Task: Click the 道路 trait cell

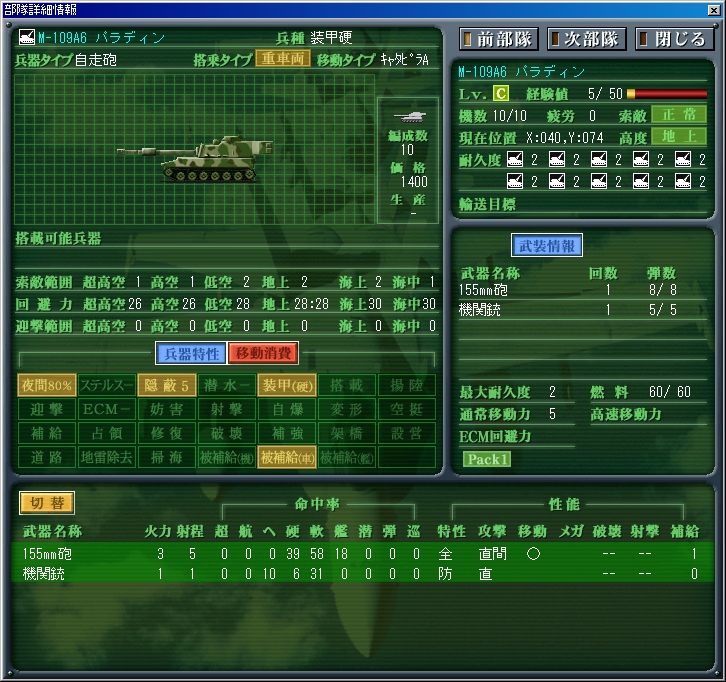Action: point(47,457)
